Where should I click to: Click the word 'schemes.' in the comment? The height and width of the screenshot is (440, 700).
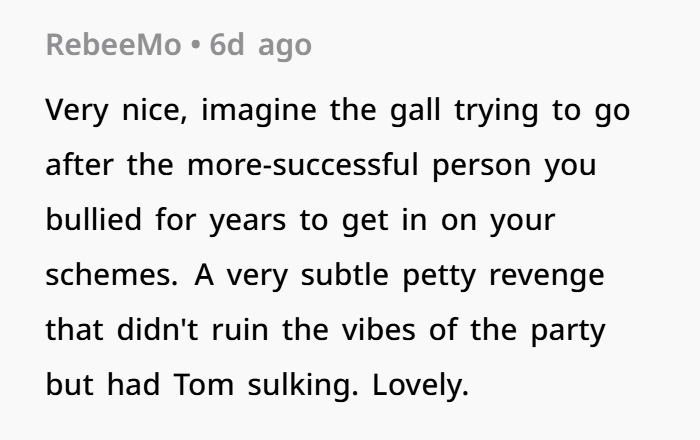point(112,275)
